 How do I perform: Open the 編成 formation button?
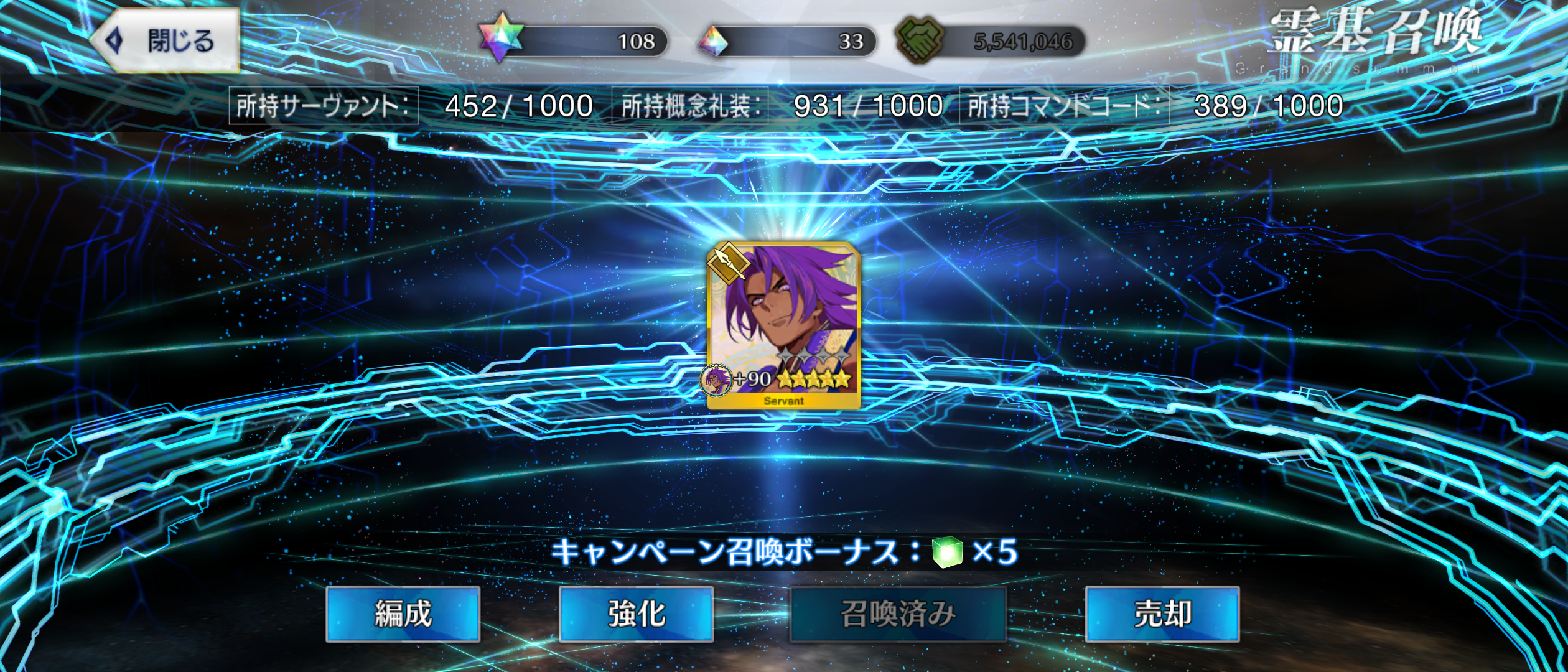pos(403,614)
